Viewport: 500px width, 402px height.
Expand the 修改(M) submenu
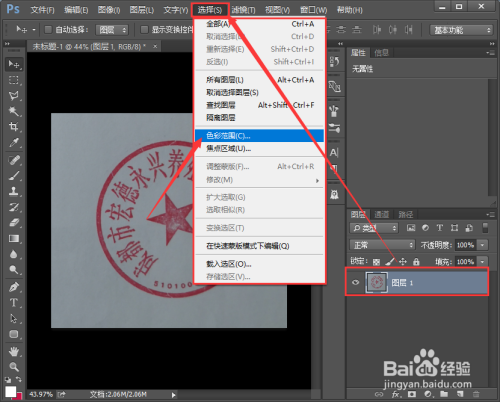pos(259,180)
